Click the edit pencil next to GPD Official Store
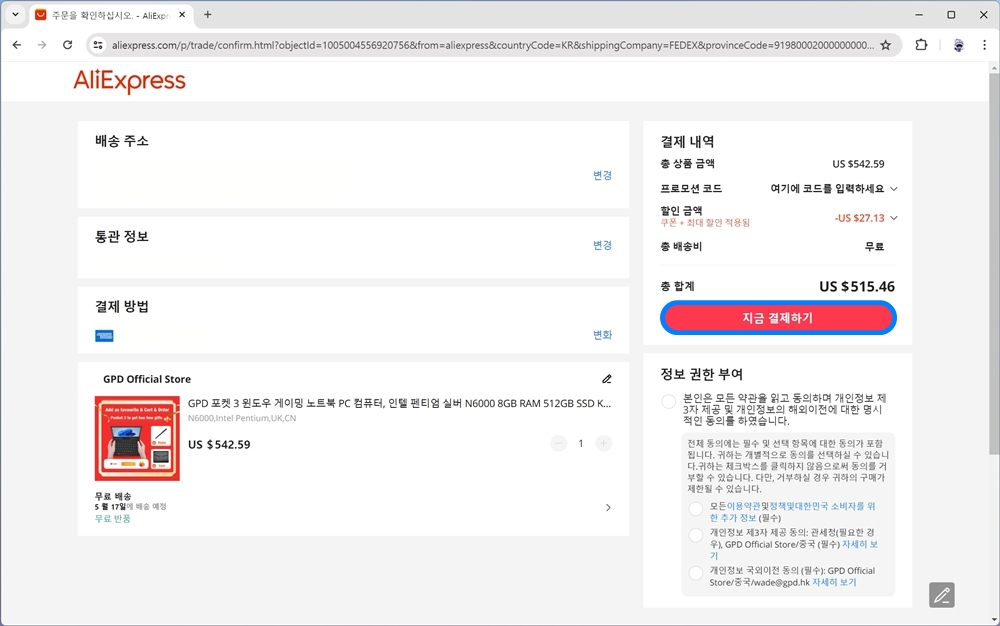 click(607, 379)
